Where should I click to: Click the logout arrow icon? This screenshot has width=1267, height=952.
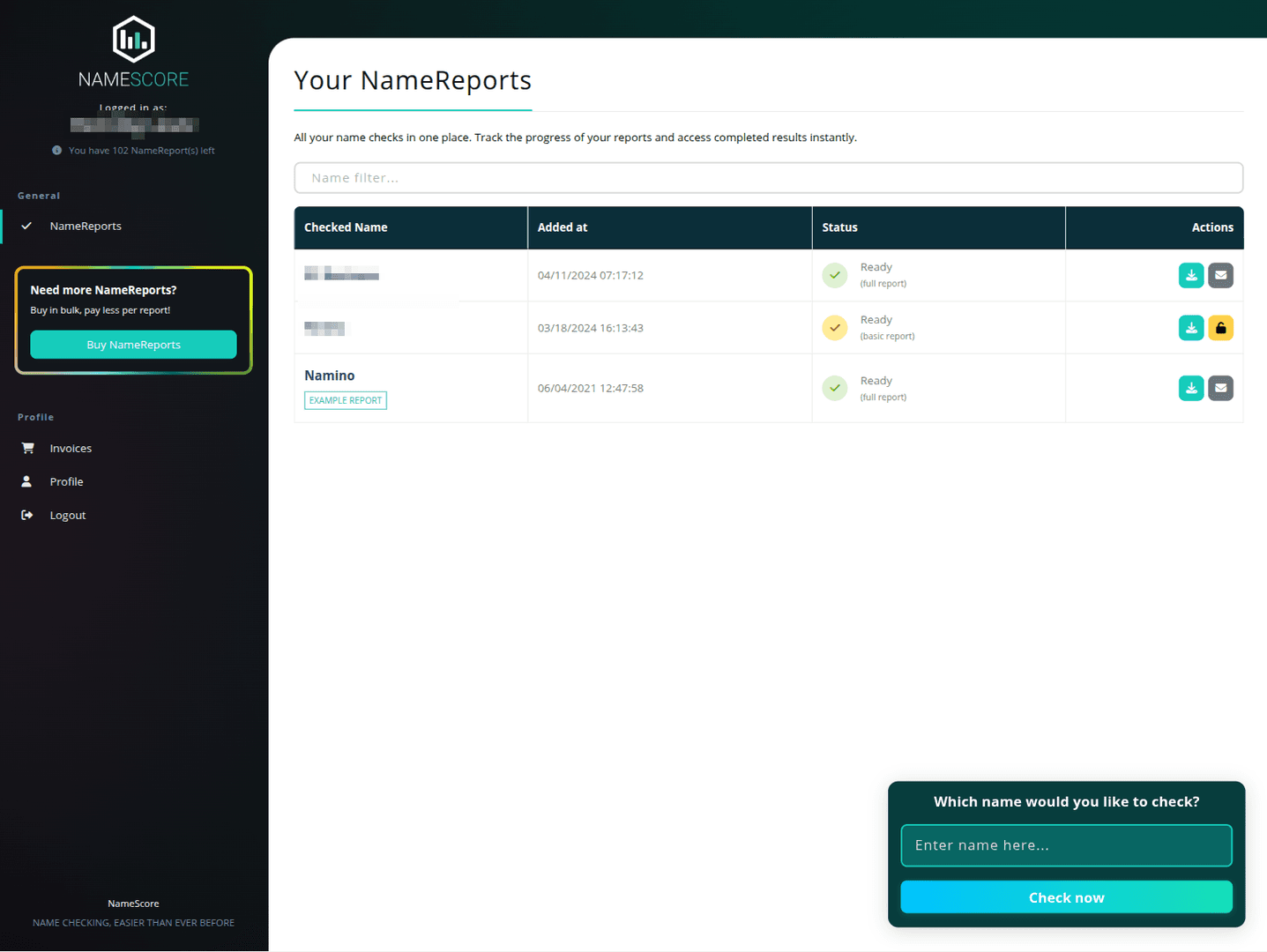(x=28, y=515)
